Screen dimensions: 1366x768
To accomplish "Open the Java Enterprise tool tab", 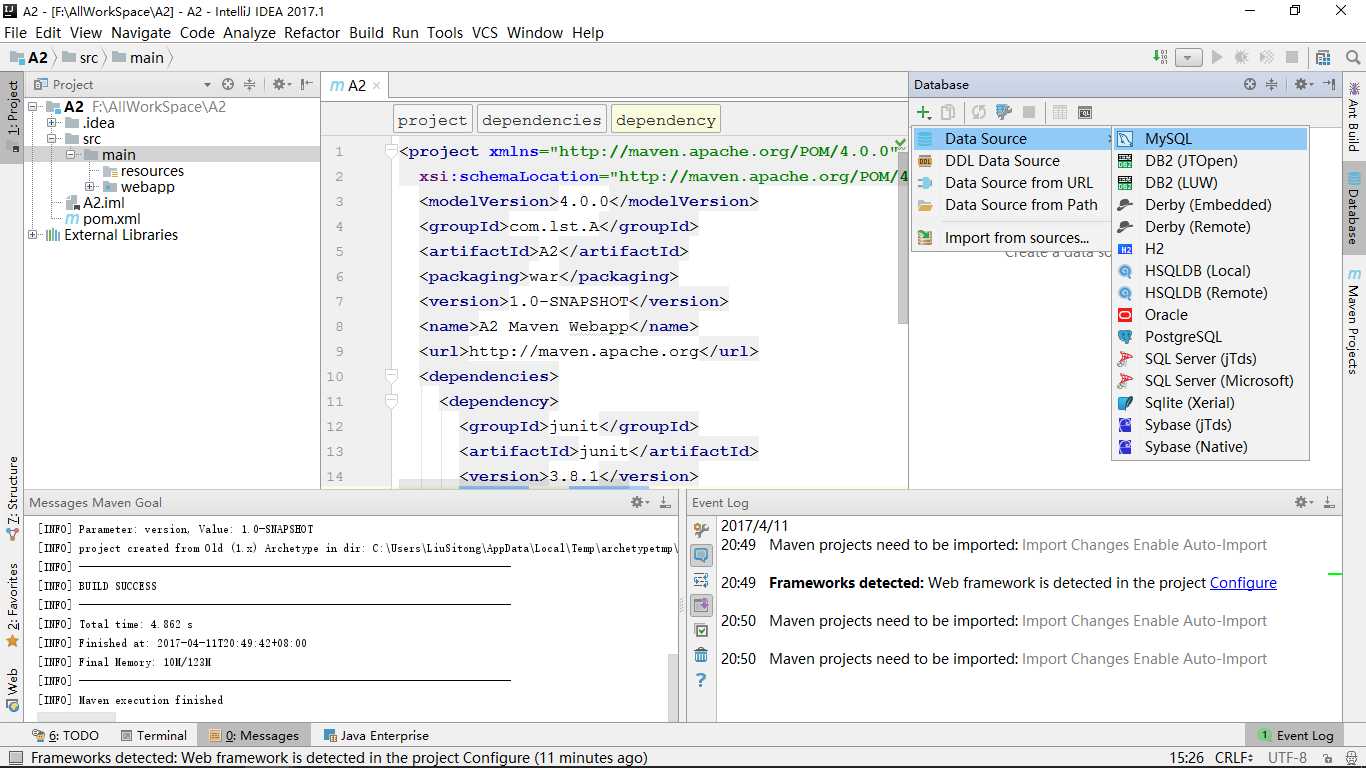I will (x=375, y=735).
